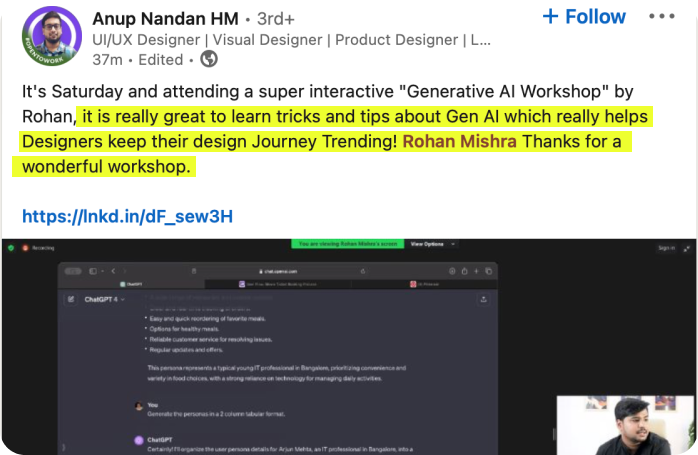This screenshot has width=698, height=455.
Task: Click the green shield security icon
Action: (9, 247)
